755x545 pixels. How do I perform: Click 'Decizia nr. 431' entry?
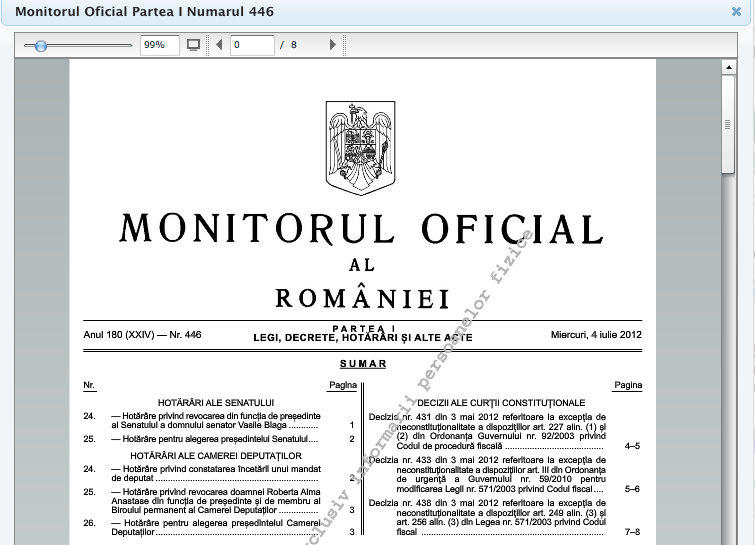coord(487,431)
